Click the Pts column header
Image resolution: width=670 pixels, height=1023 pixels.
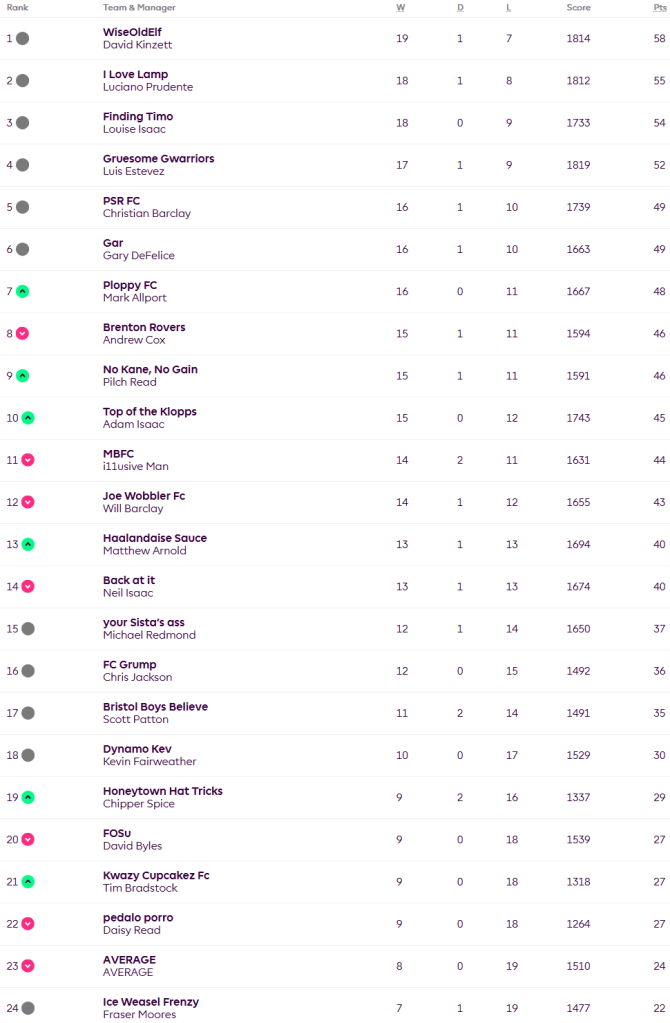point(659,7)
